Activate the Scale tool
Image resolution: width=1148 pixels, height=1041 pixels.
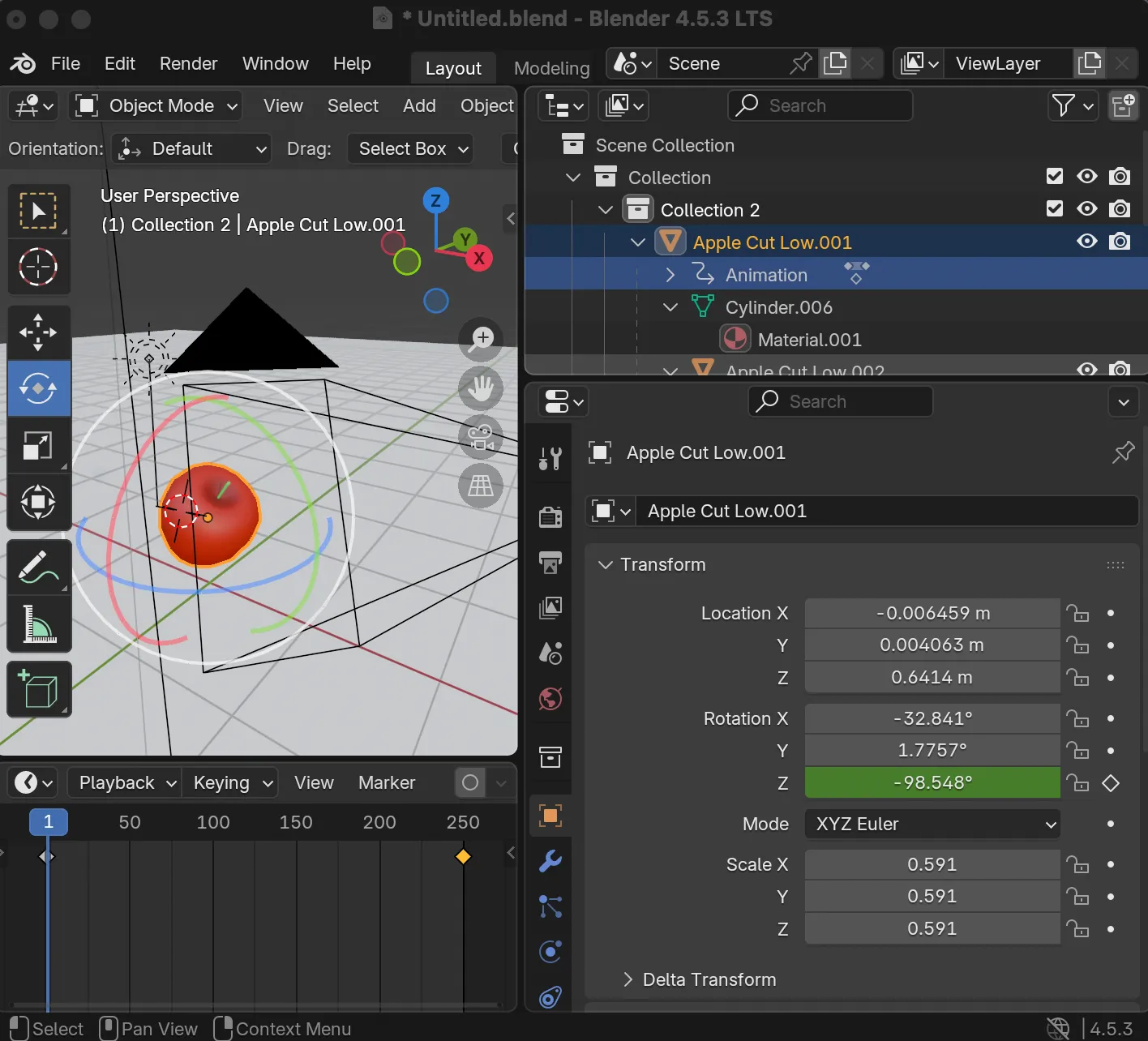(x=39, y=444)
